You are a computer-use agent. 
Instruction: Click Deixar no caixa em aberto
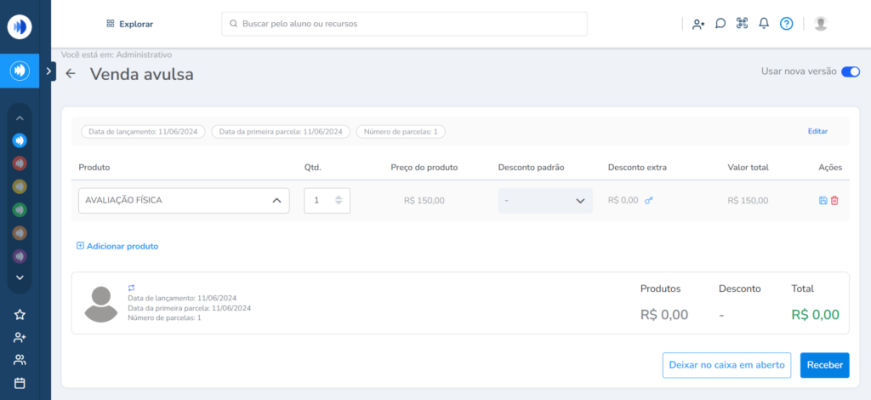tap(726, 365)
